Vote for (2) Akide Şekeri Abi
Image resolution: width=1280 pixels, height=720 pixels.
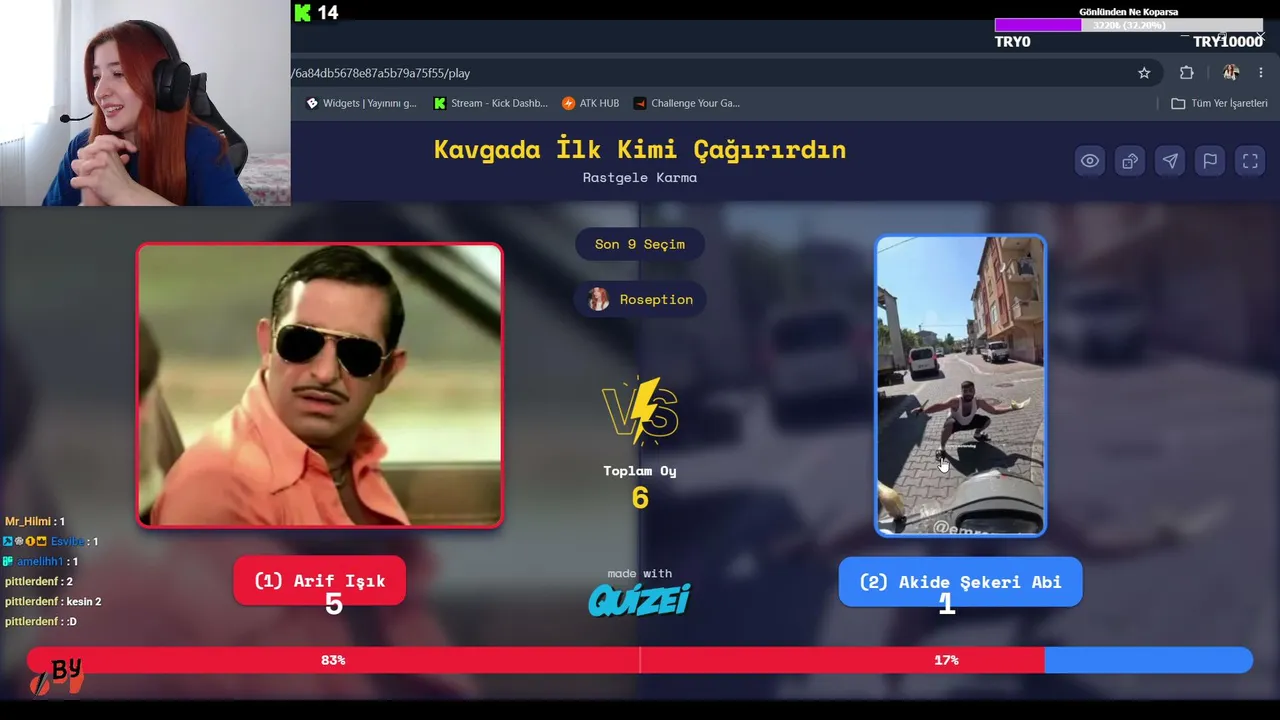(960, 582)
